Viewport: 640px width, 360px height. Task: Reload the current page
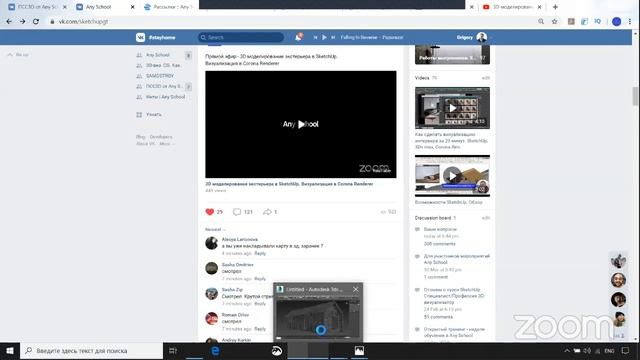point(36,21)
